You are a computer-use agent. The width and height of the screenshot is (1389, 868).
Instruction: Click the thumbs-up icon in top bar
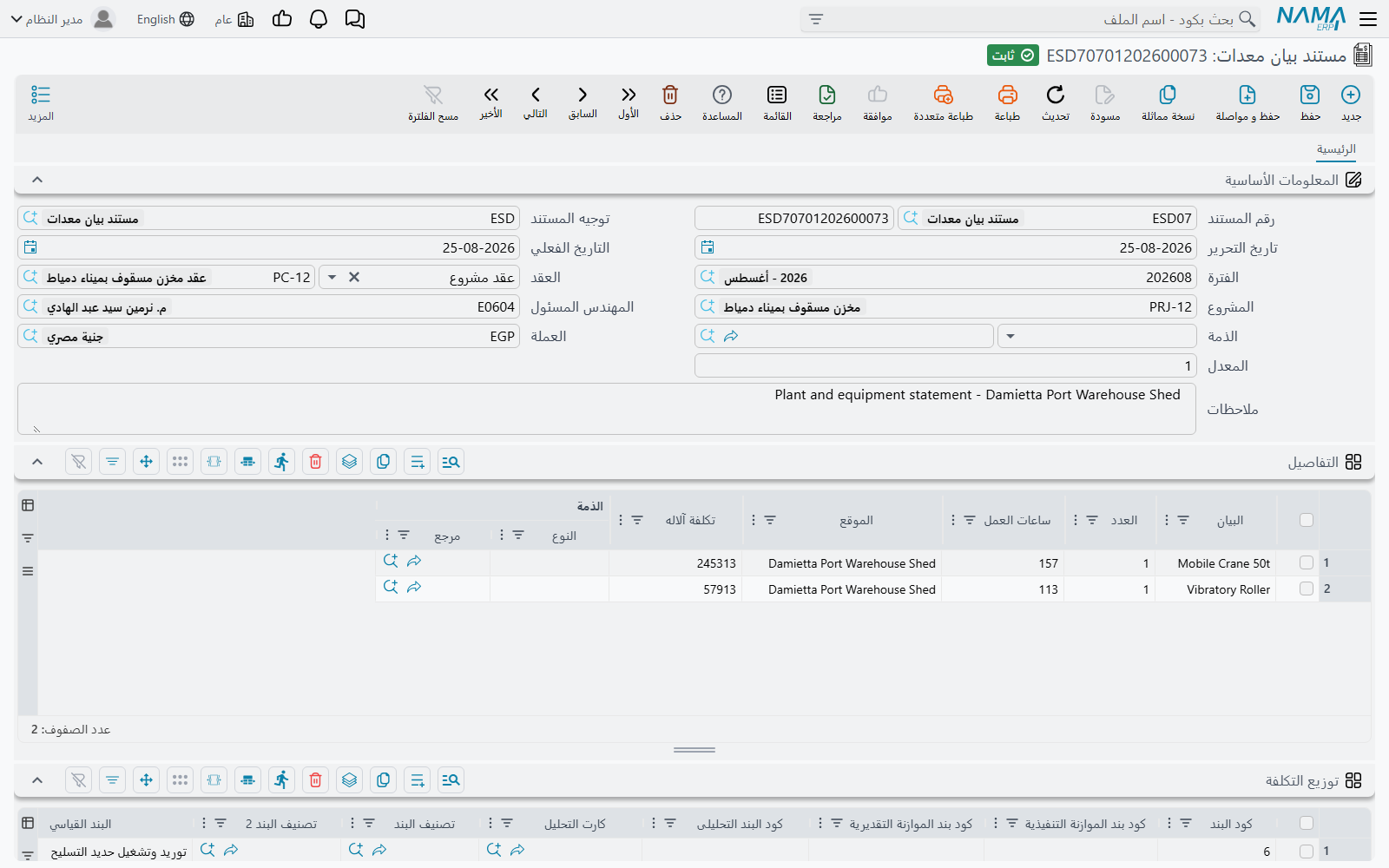[x=282, y=19]
